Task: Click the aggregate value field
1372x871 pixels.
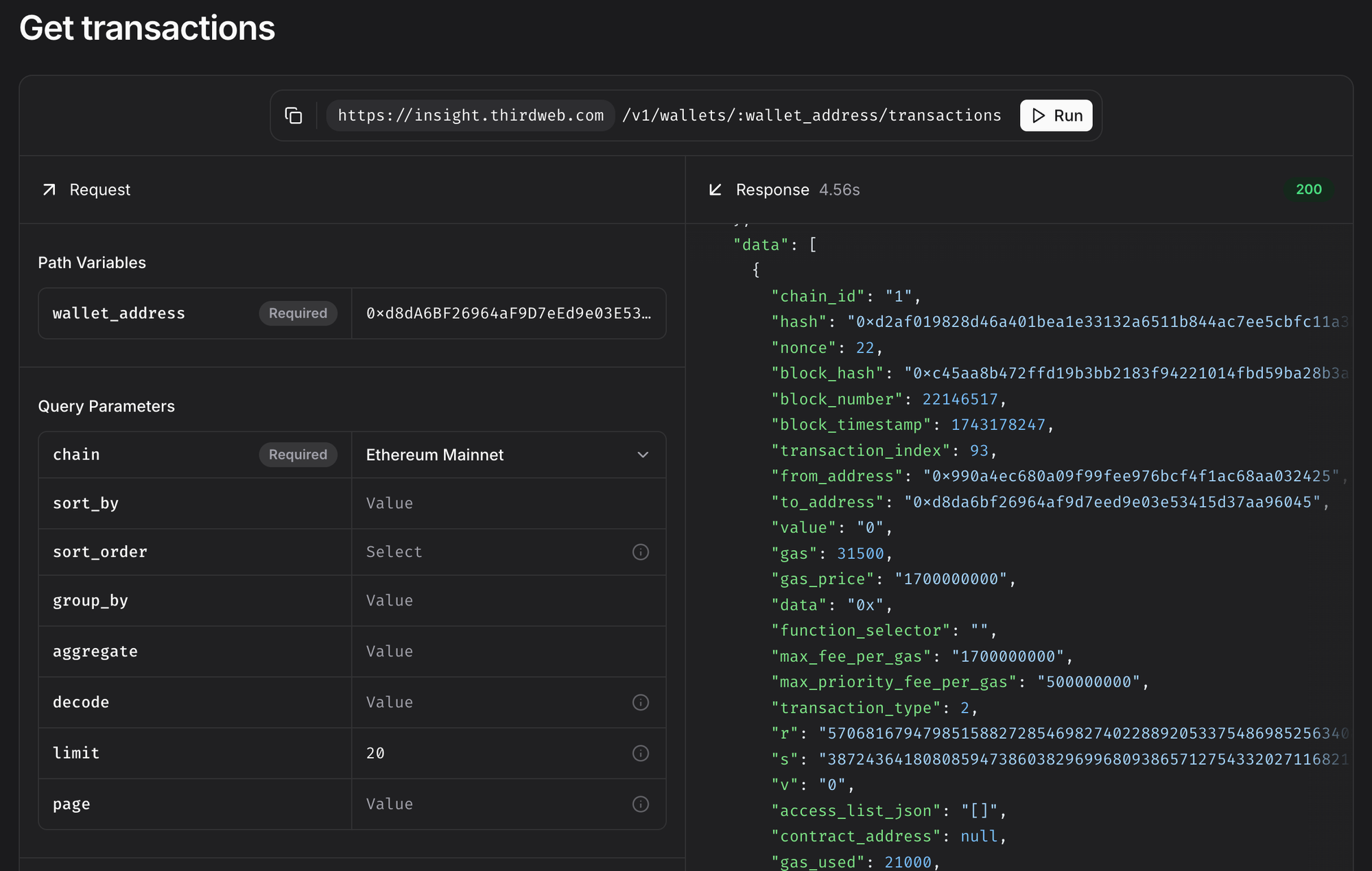Action: 508,652
